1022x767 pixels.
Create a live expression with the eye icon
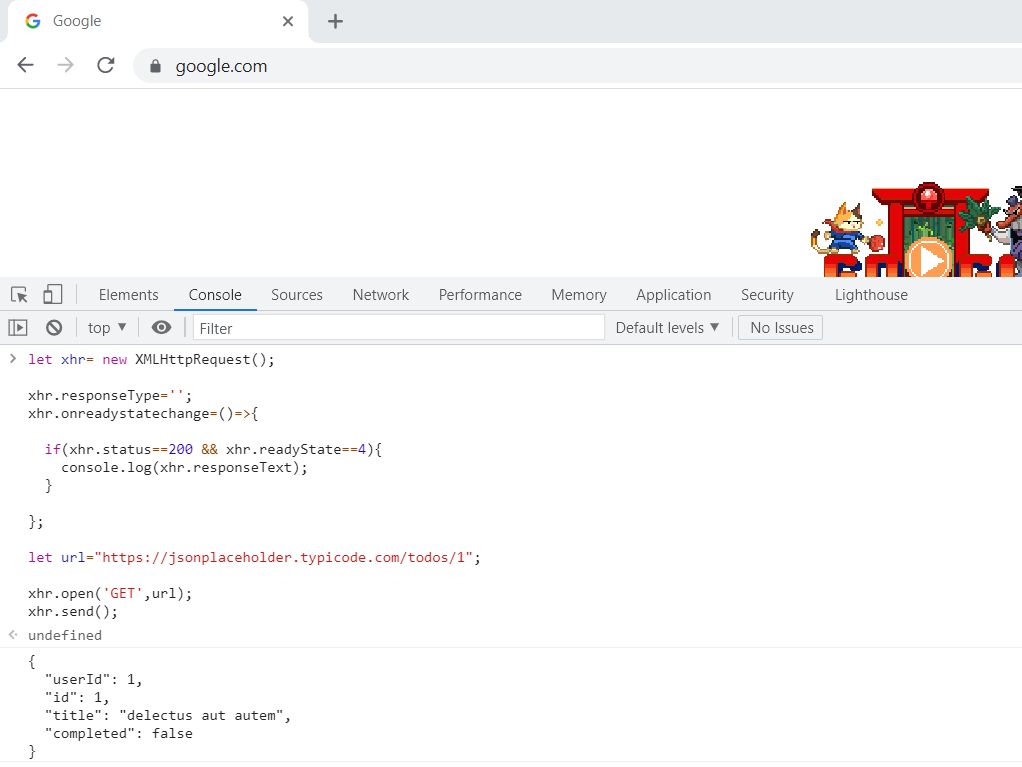(x=162, y=327)
